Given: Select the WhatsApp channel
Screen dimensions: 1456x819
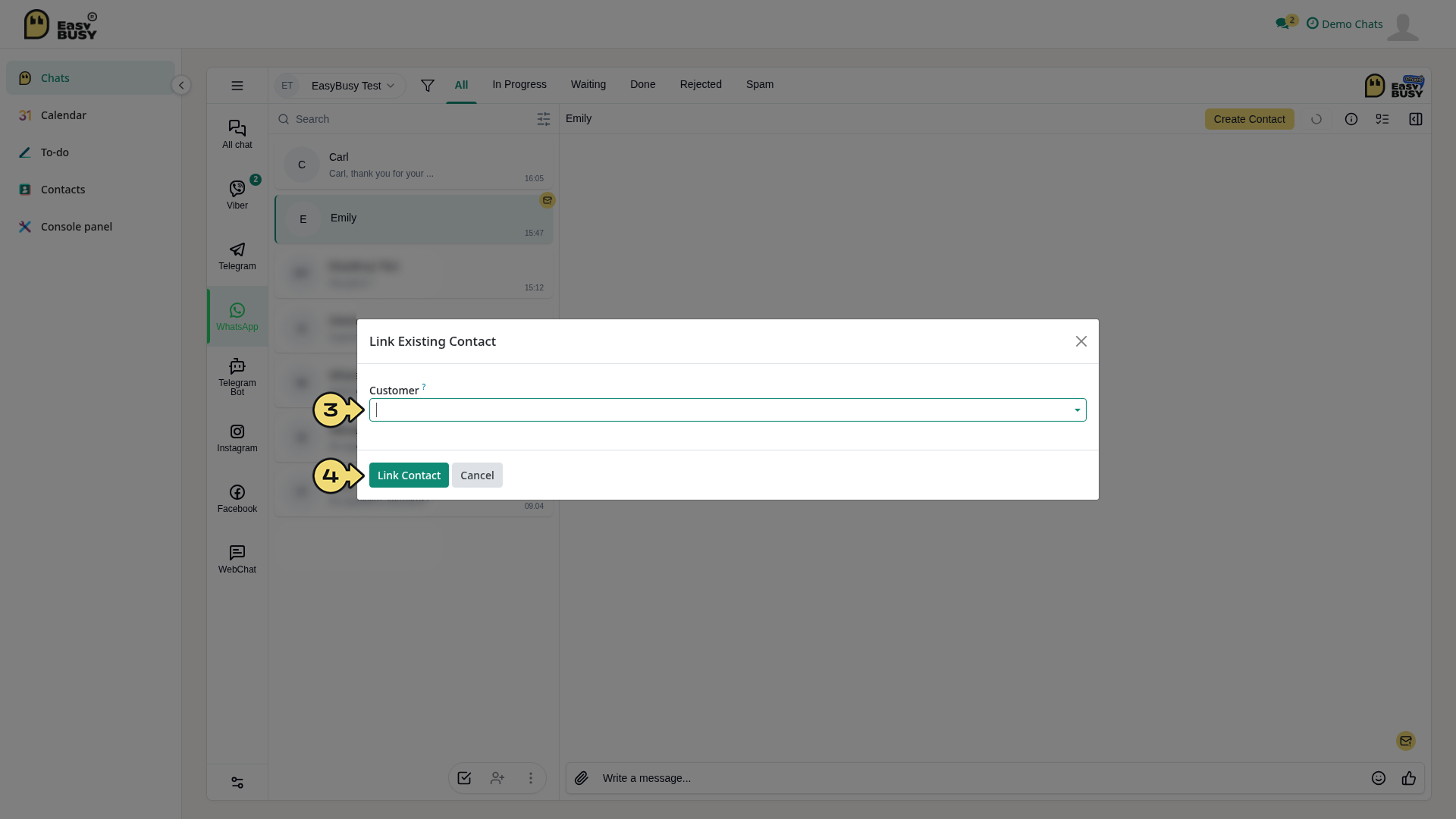Looking at the screenshot, I should tap(237, 316).
